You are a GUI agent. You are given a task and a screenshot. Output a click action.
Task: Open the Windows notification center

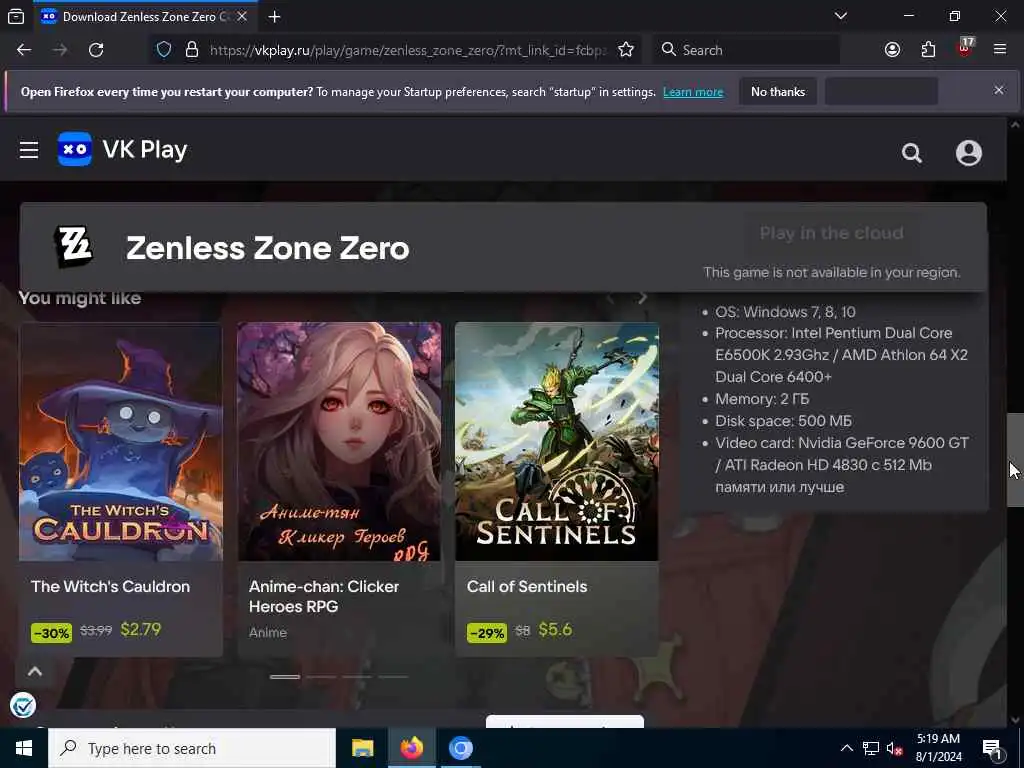tap(993, 749)
